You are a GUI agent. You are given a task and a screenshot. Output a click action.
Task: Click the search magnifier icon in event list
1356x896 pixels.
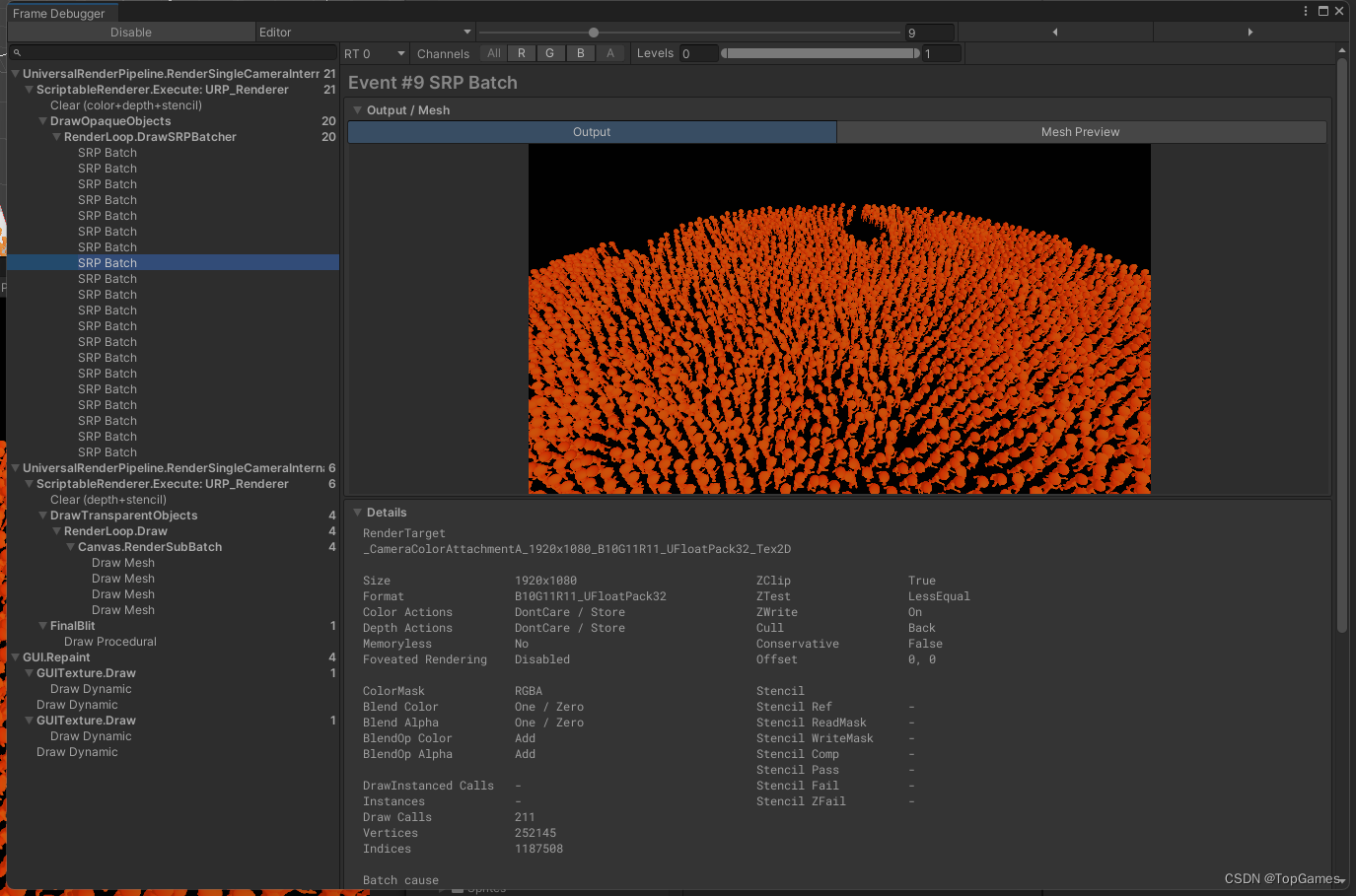point(17,53)
